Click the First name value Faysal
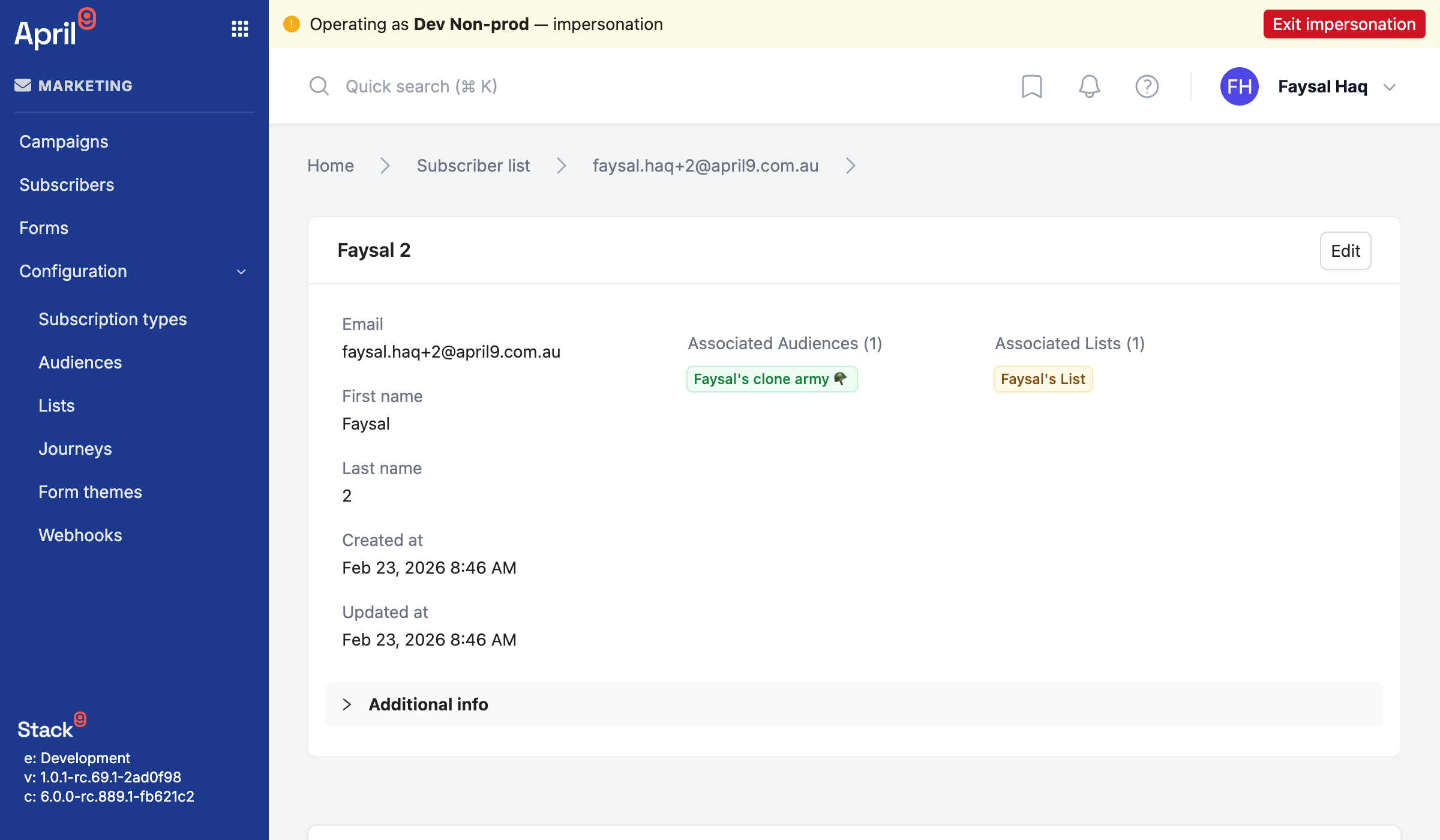Viewport: 1440px width, 840px height. [366, 424]
